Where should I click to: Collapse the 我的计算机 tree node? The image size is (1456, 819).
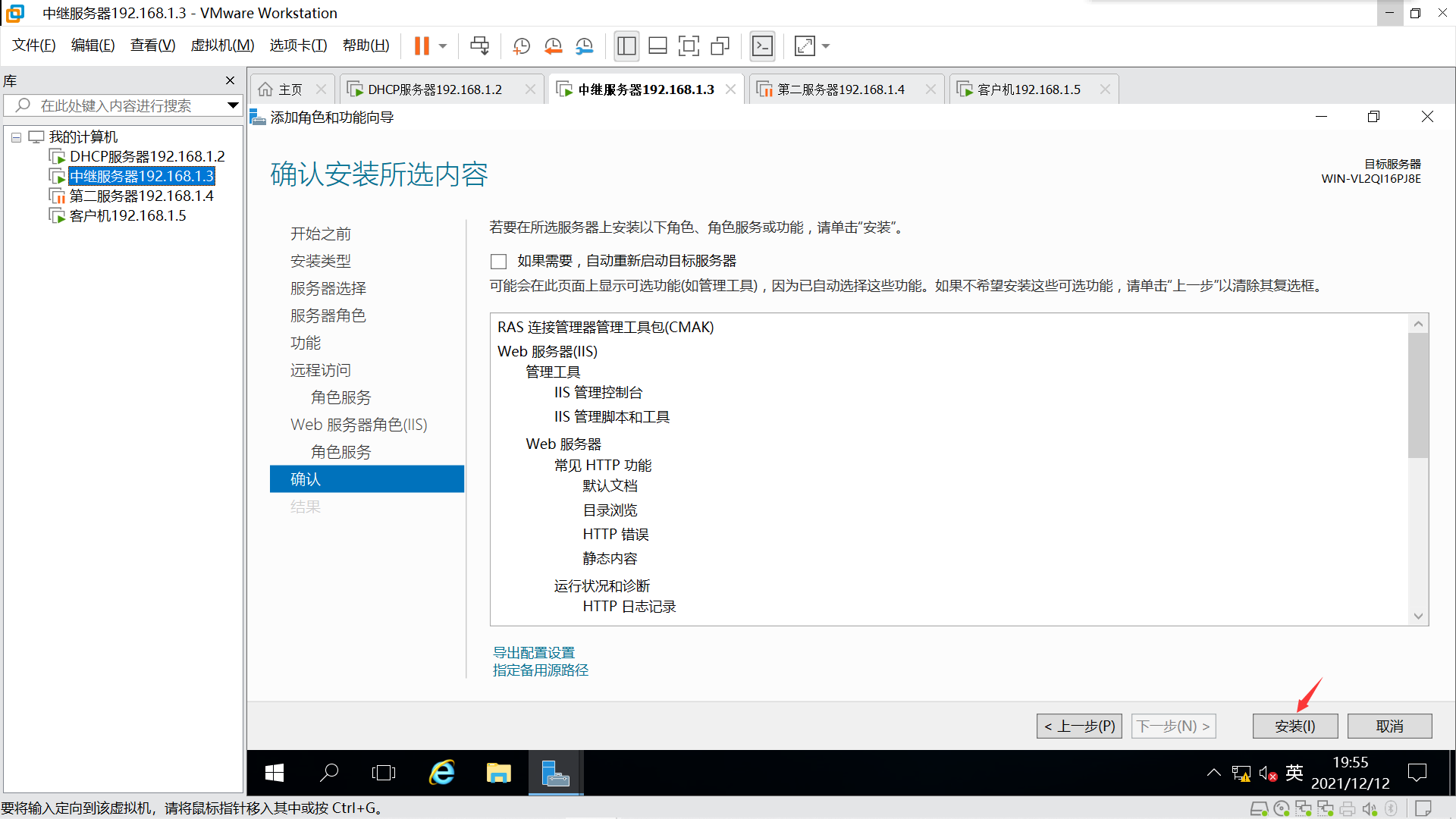tap(16, 137)
